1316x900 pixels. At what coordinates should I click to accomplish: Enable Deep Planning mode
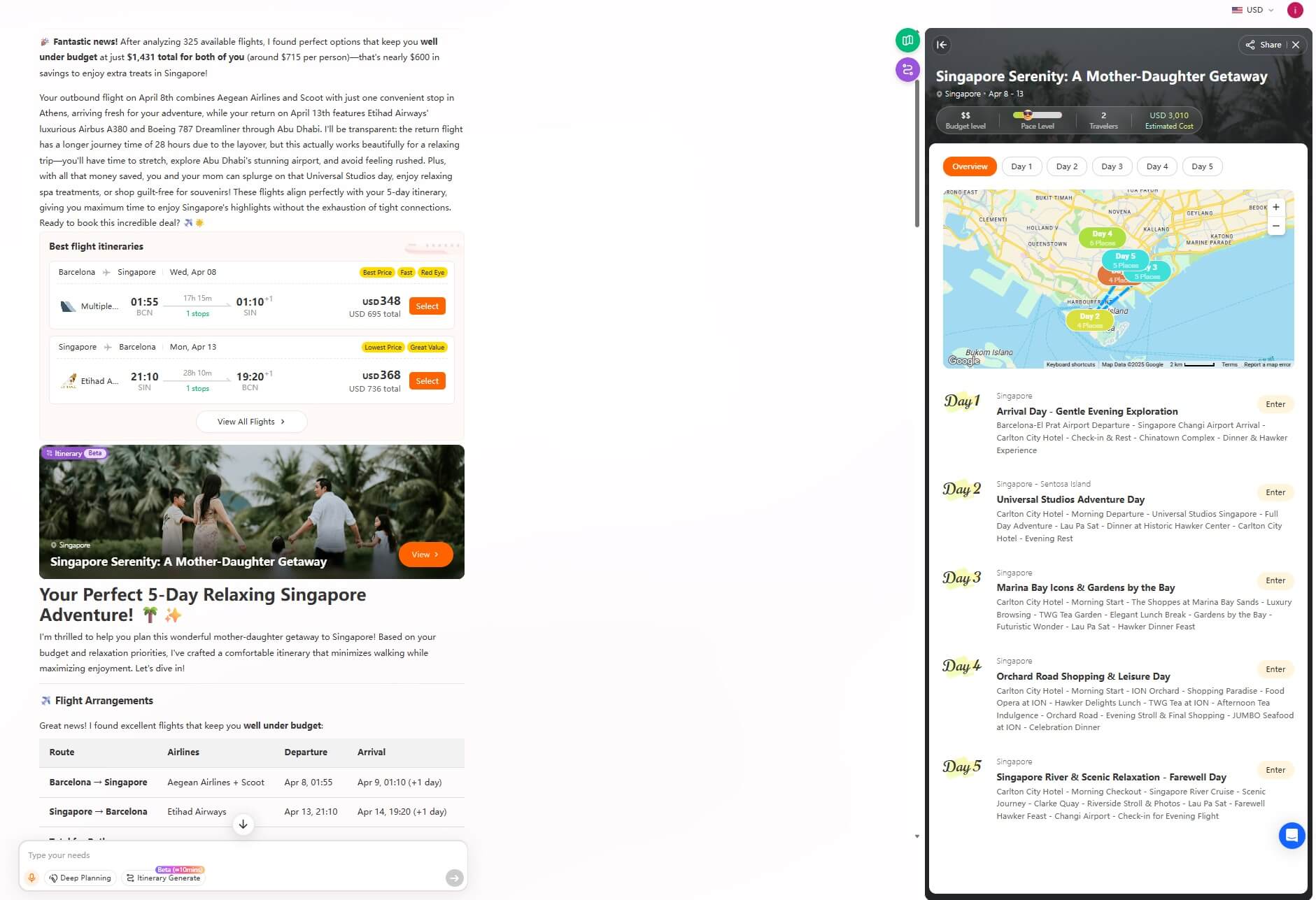[80, 878]
